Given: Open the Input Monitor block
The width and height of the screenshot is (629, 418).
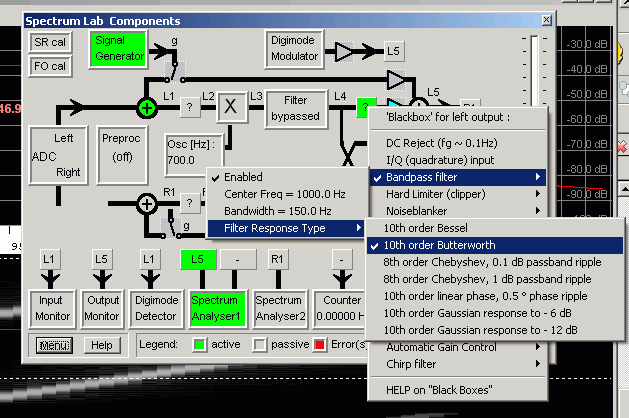Looking at the screenshot, I should (x=52, y=308).
